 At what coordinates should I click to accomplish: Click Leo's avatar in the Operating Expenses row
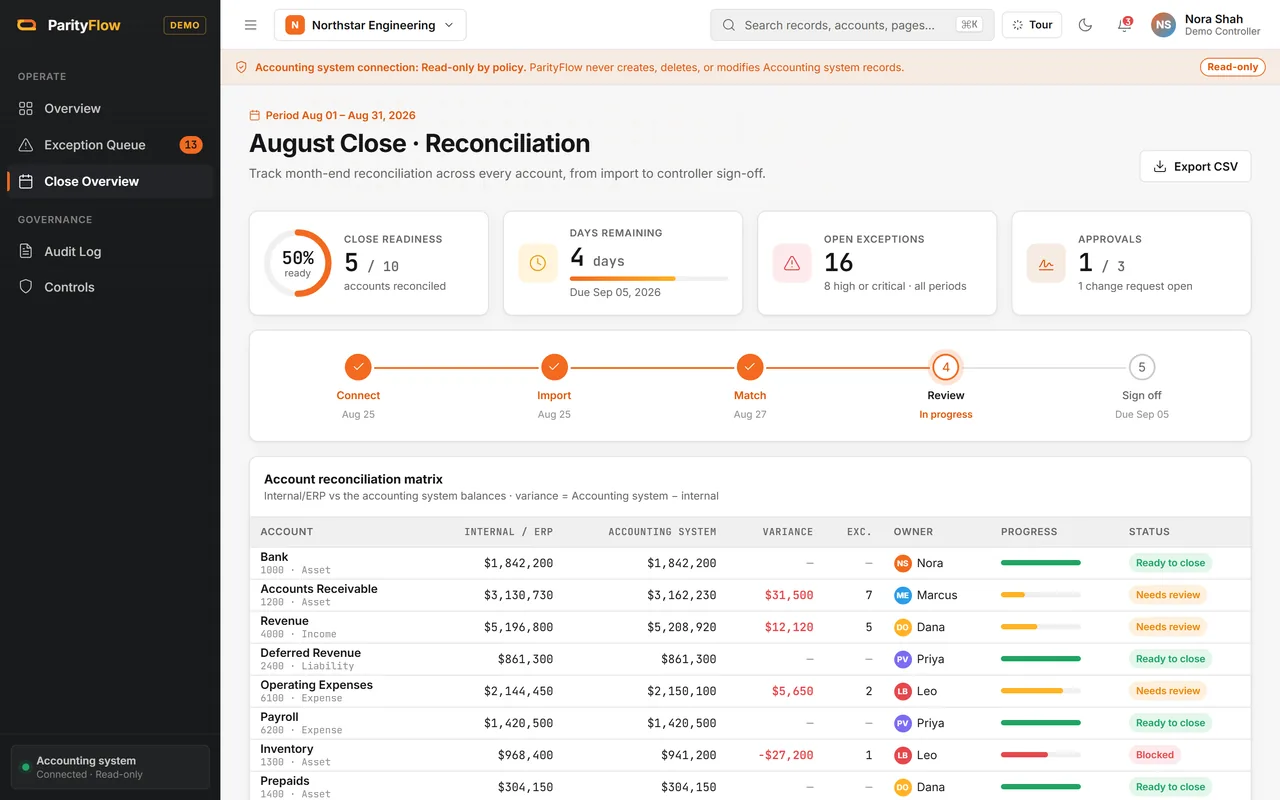(x=903, y=691)
